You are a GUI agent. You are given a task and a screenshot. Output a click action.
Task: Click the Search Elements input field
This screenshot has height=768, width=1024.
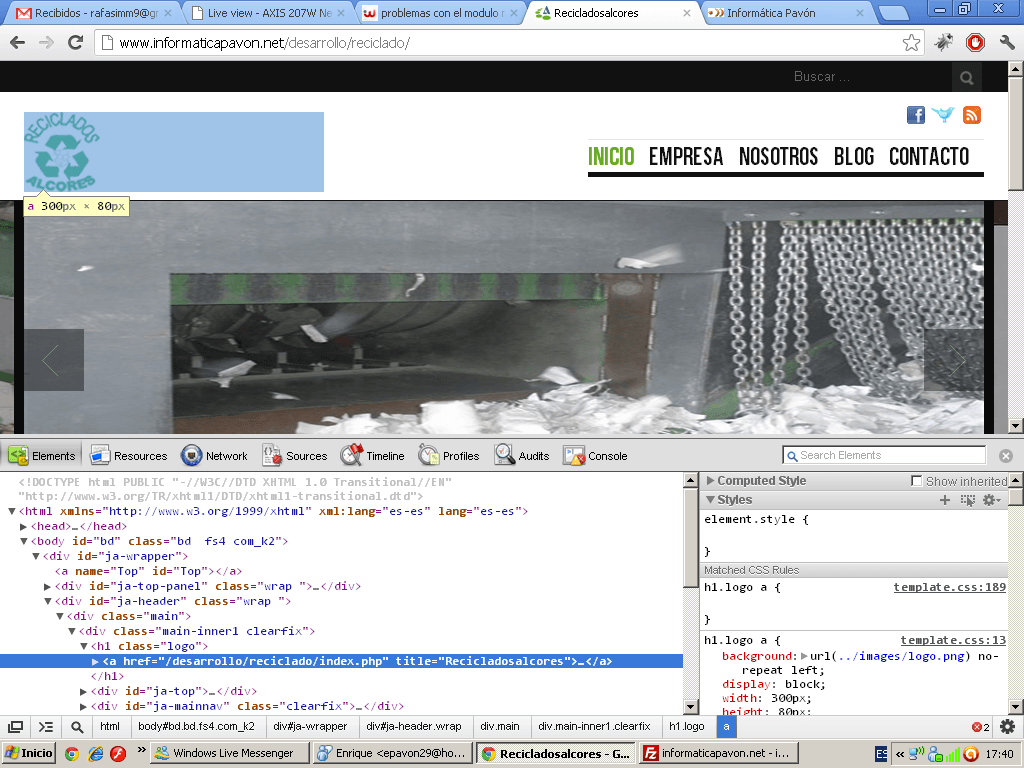click(x=884, y=455)
